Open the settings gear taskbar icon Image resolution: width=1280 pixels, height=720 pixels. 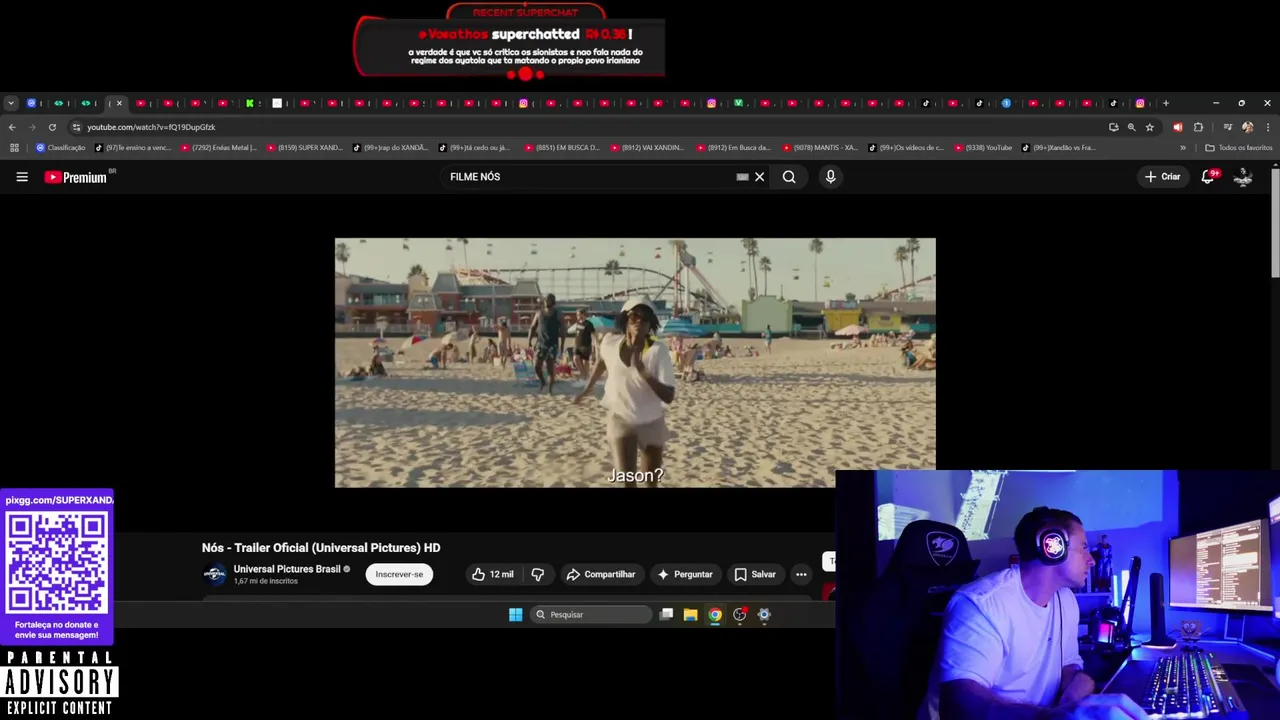pyautogui.click(x=764, y=615)
